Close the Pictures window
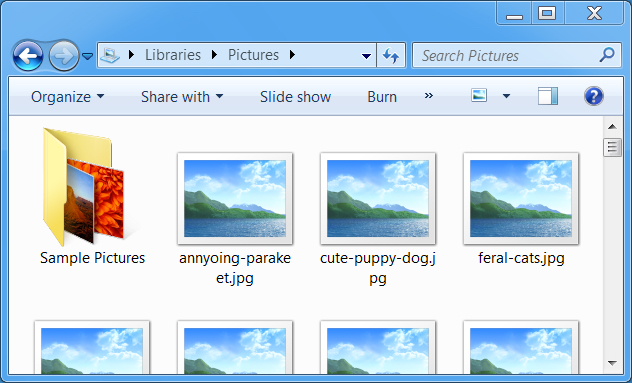Screen dimensions: 632x383 (594, 14)
